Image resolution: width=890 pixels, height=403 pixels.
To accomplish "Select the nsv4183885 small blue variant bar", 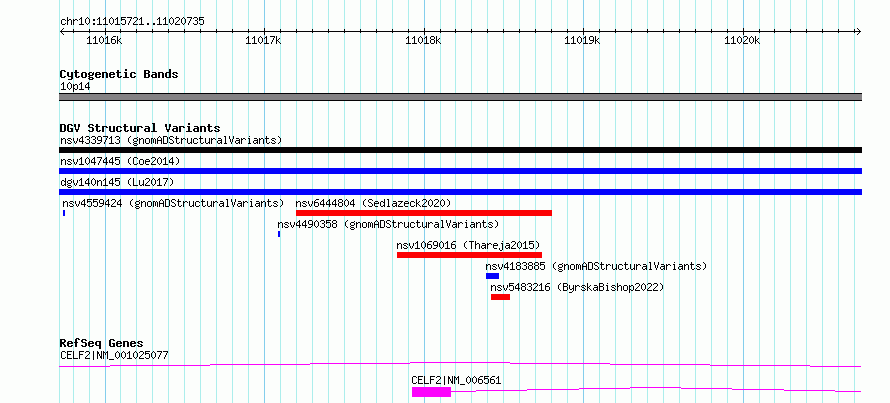I will coord(492,276).
